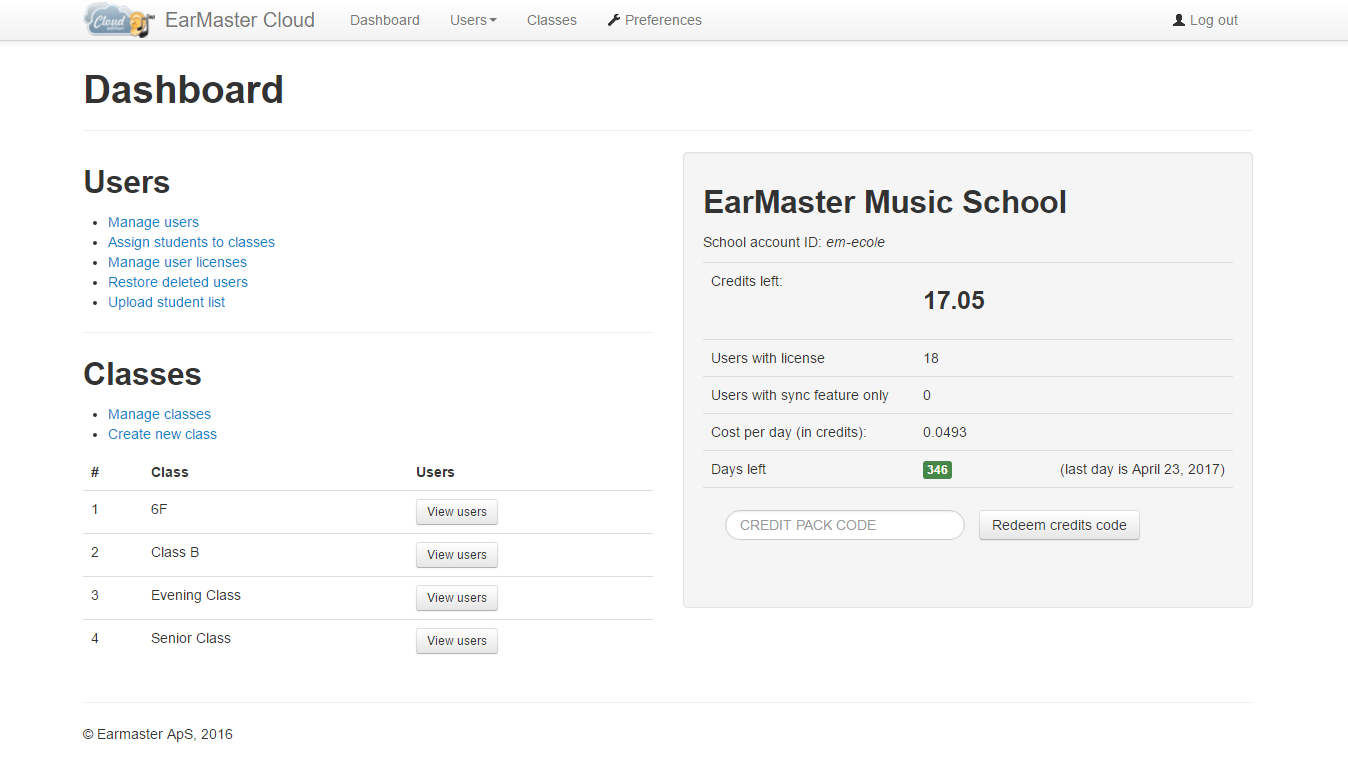Open Restore deleted users link
The width and height of the screenshot is (1348, 783).
coord(178,282)
